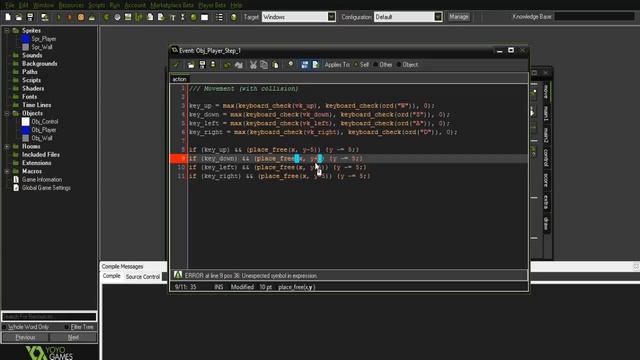Click the Manage button
Screen dimensions: 640x360
459,17
